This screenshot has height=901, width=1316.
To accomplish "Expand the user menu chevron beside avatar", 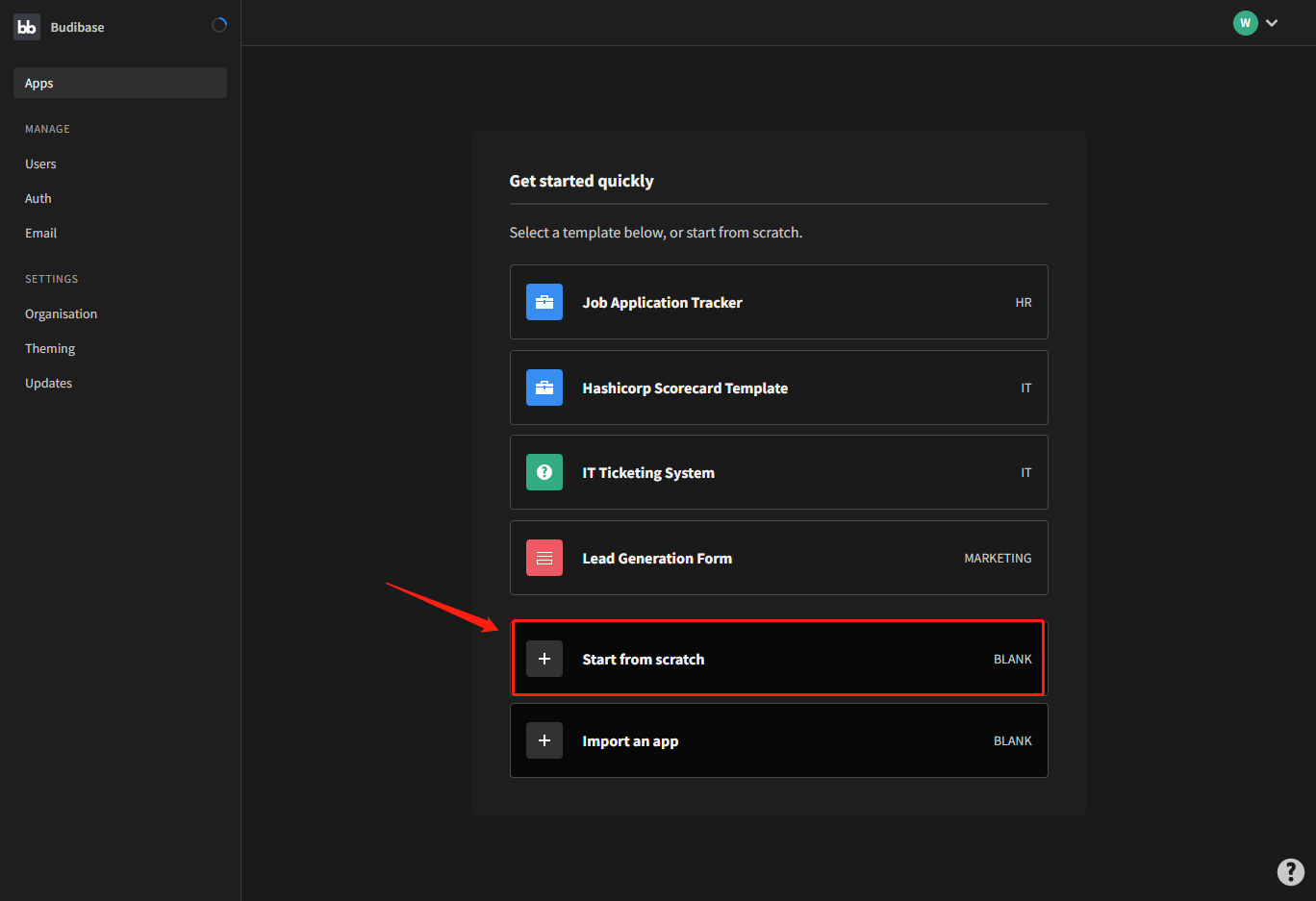I will click(1272, 23).
